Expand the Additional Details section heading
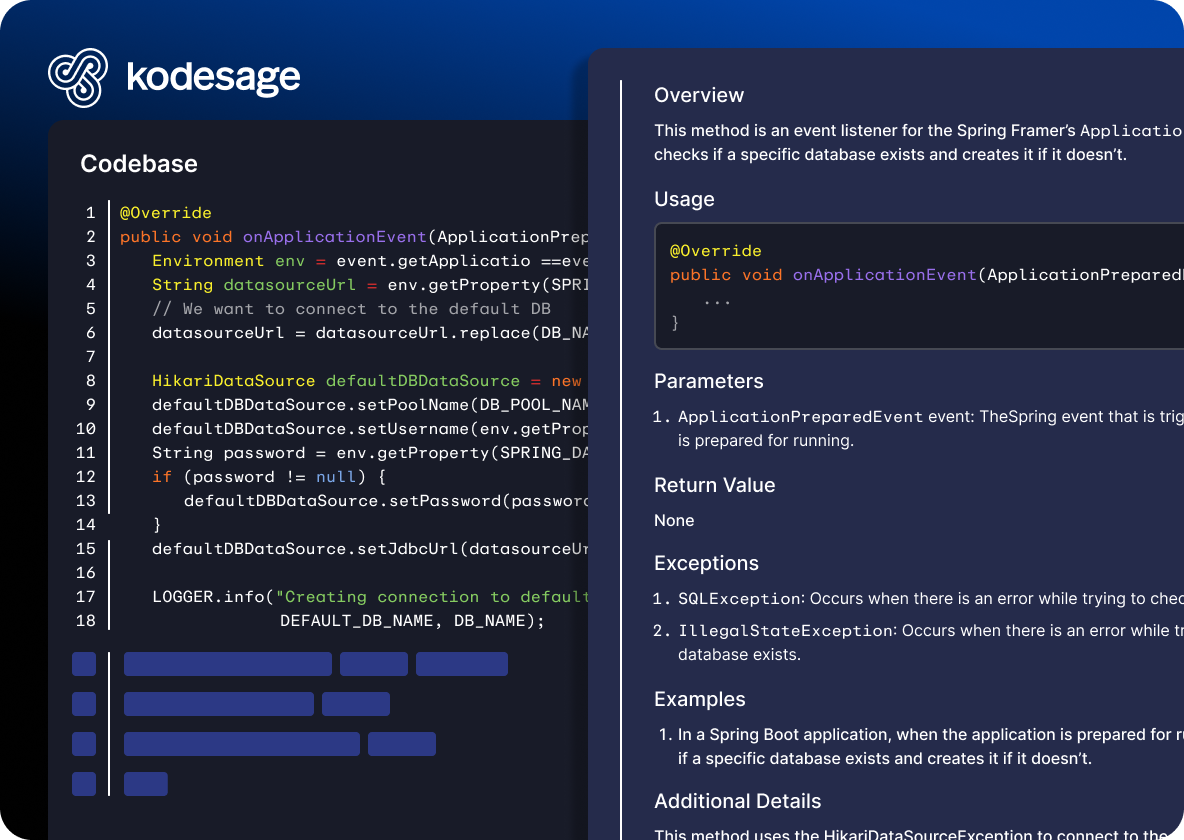 [737, 801]
